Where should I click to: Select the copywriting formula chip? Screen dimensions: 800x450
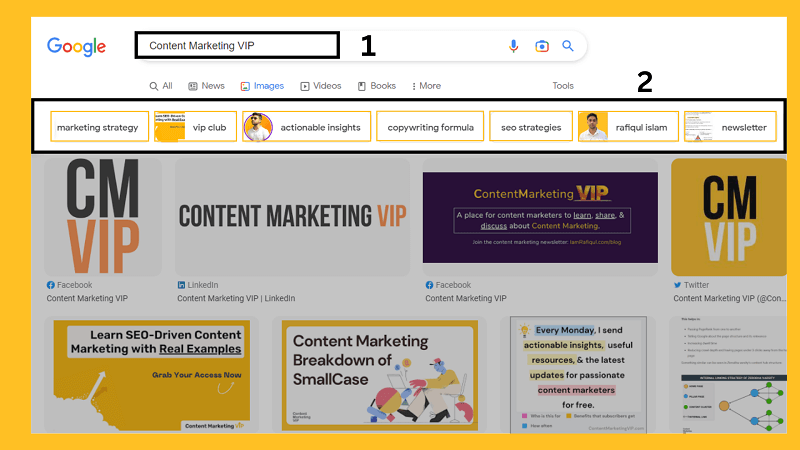[430, 127]
